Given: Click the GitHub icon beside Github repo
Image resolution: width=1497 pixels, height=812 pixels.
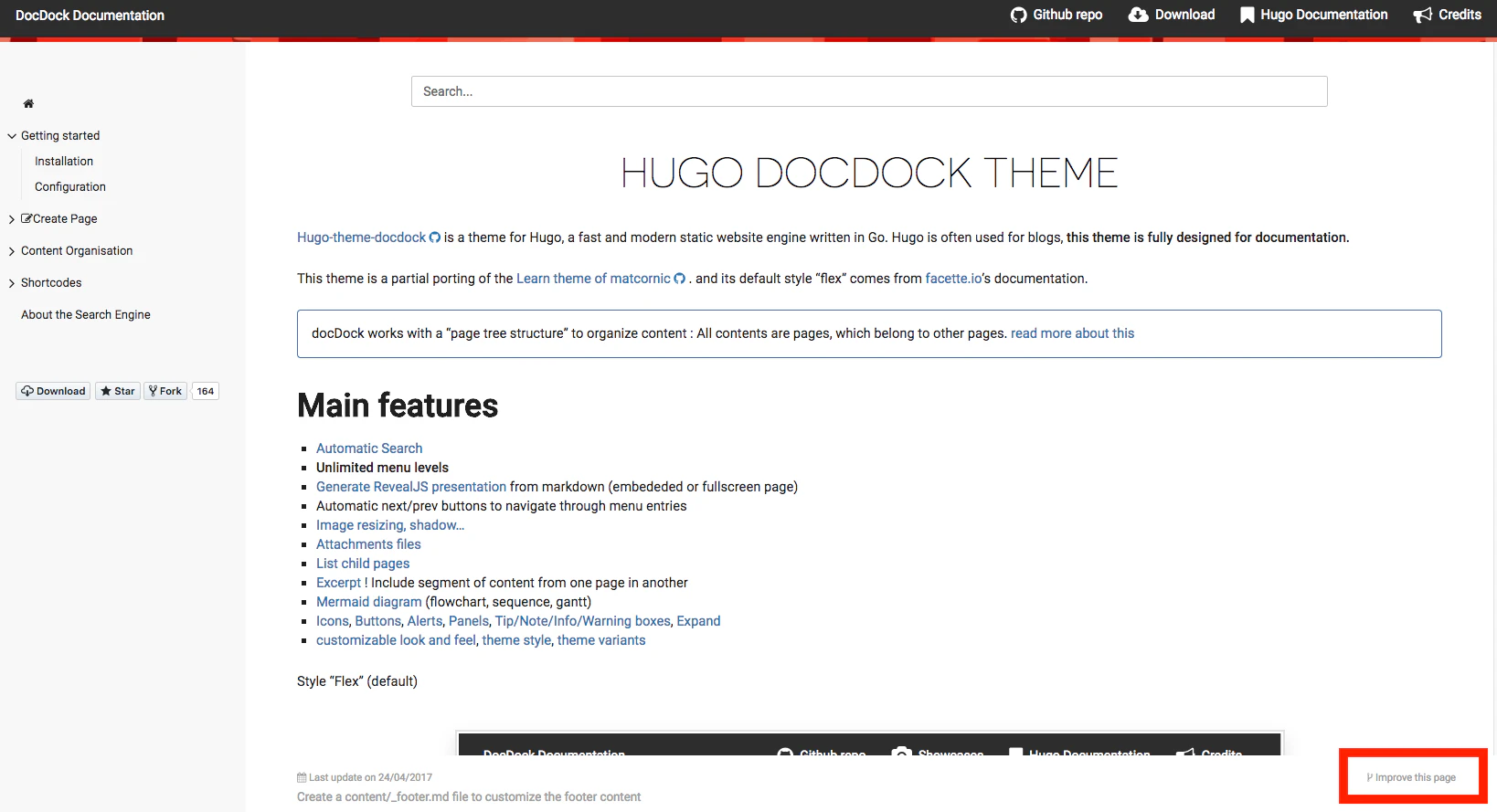Looking at the screenshot, I should (x=1019, y=15).
